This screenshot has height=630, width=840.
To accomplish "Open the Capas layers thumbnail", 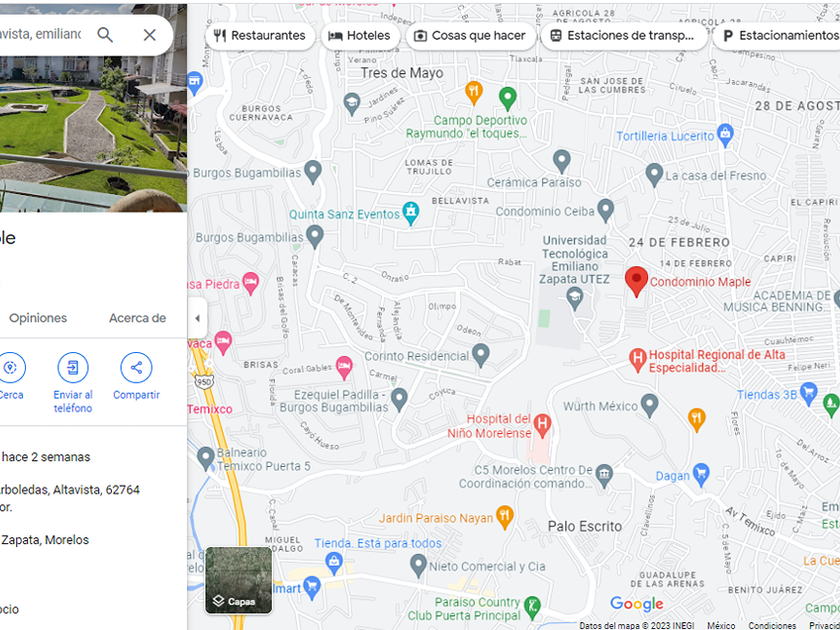I will click(238, 580).
